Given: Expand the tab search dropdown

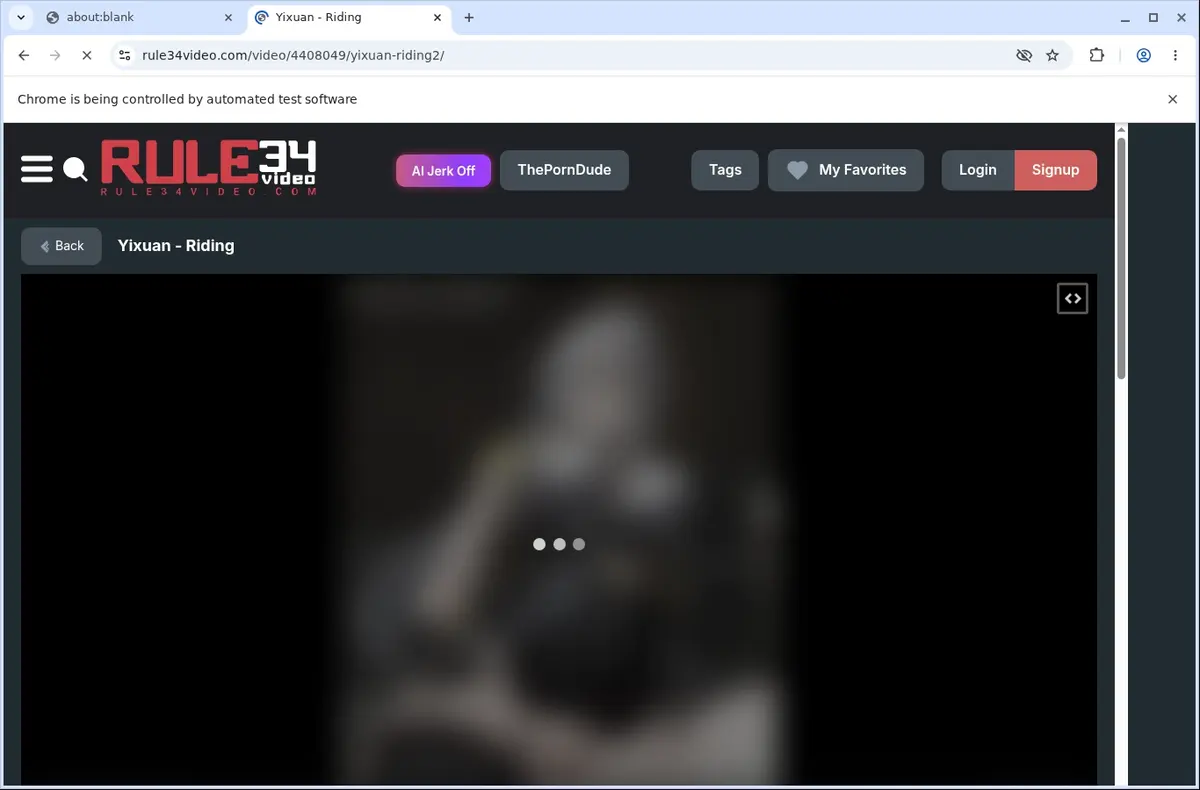Looking at the screenshot, I should point(20,17).
